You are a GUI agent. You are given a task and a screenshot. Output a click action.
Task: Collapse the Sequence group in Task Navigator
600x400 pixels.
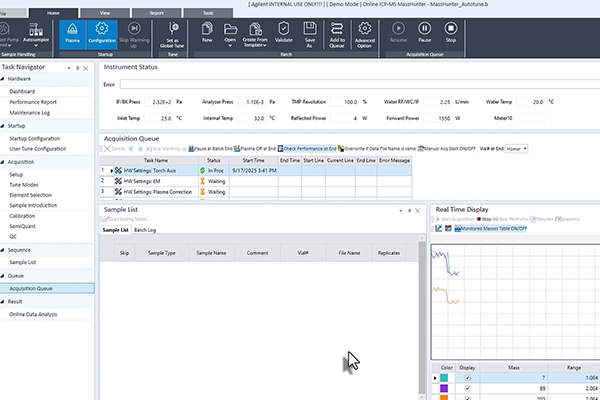tap(3, 250)
